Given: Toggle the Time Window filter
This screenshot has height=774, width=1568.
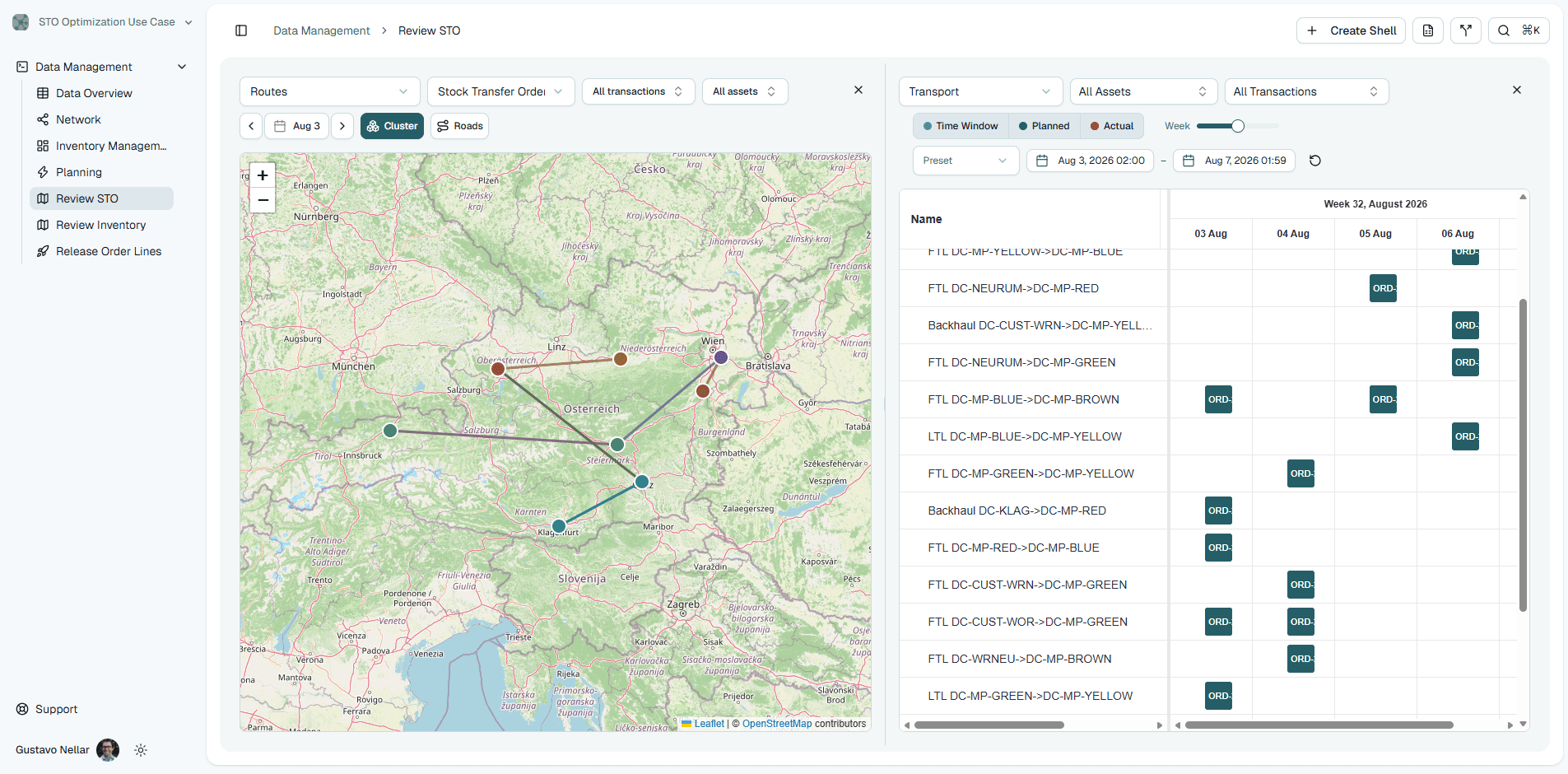Looking at the screenshot, I should [961, 126].
